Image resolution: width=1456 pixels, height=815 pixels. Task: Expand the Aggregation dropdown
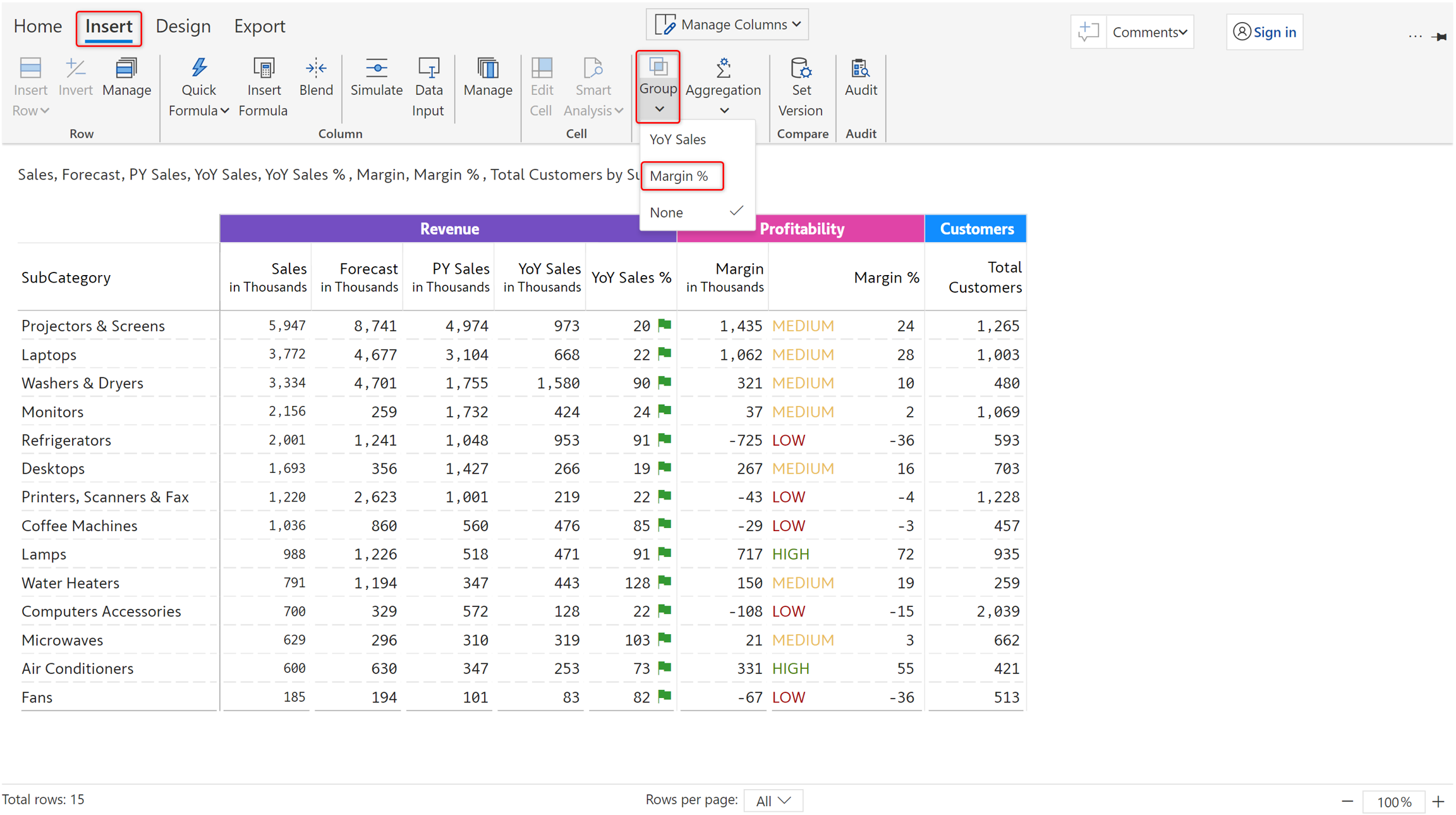(x=724, y=110)
